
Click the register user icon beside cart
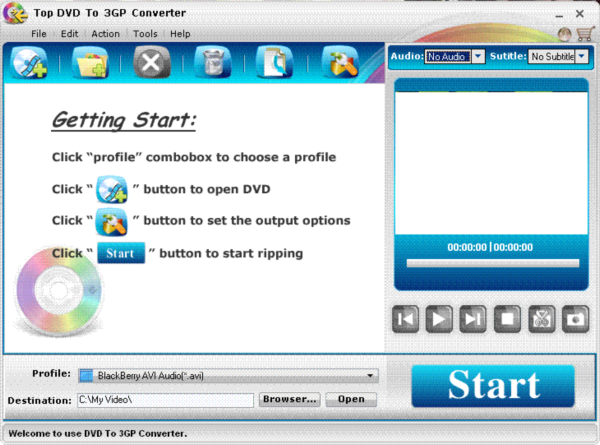tap(564, 34)
